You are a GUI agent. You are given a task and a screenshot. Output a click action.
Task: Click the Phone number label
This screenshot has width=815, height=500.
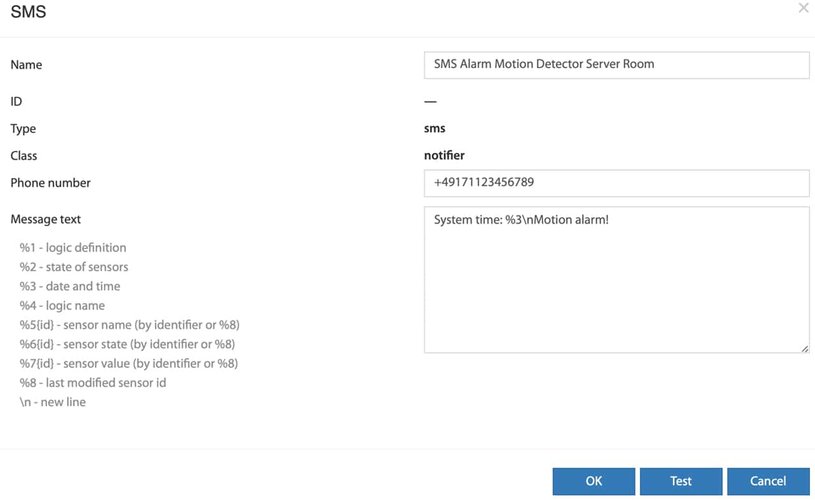coord(50,183)
